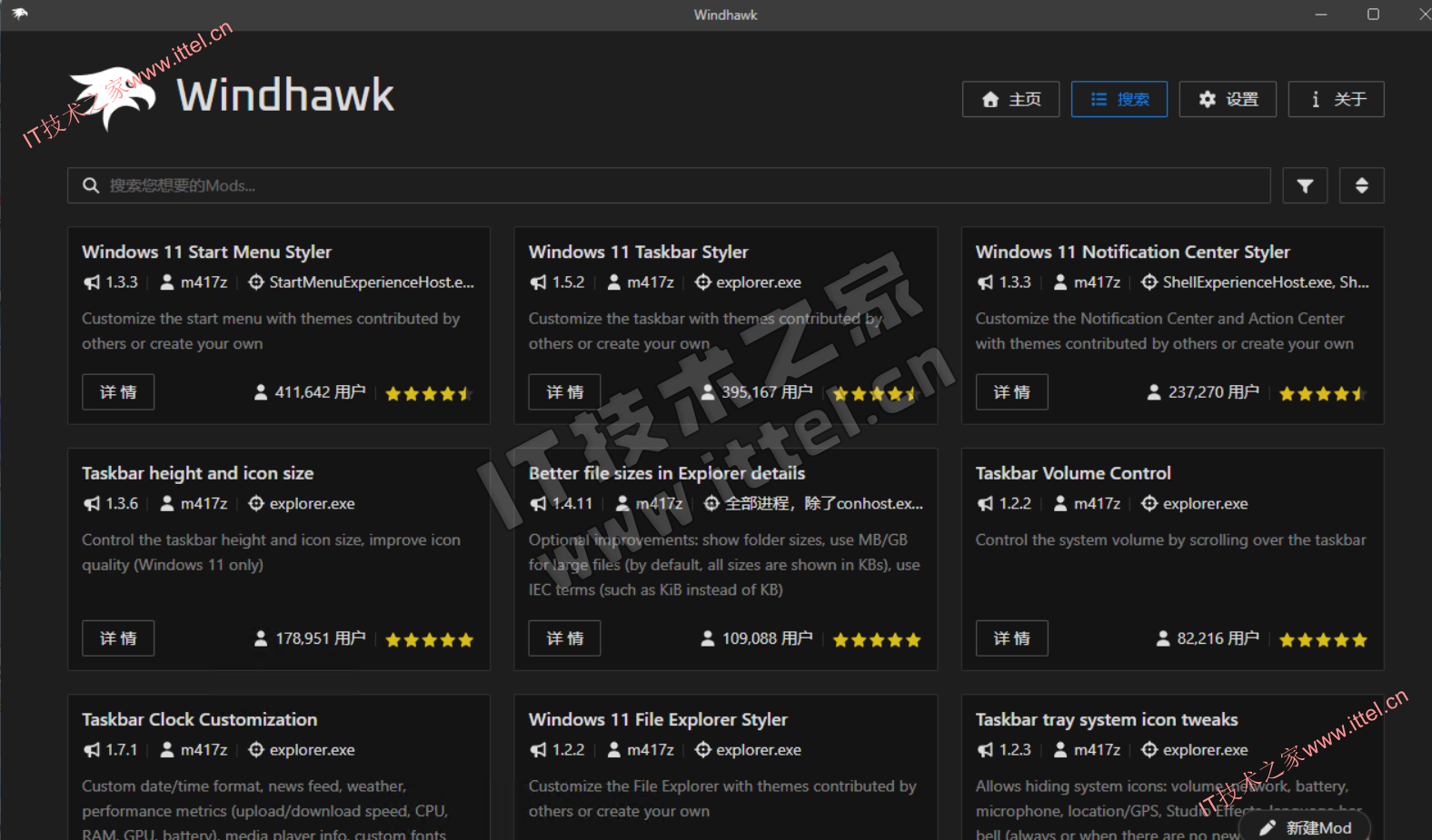Click the star rating of Taskbar Volume Control
The image size is (1432, 840).
(x=1322, y=640)
